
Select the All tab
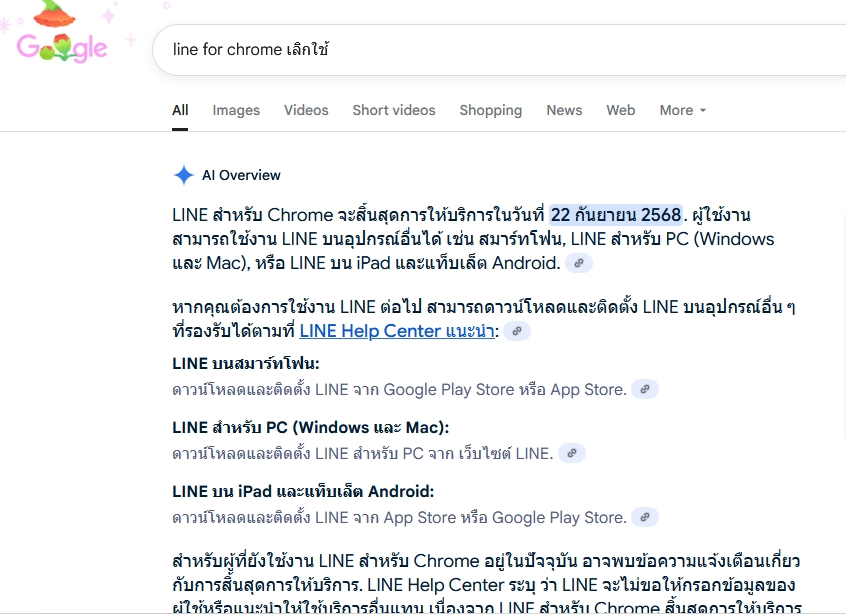(x=180, y=110)
